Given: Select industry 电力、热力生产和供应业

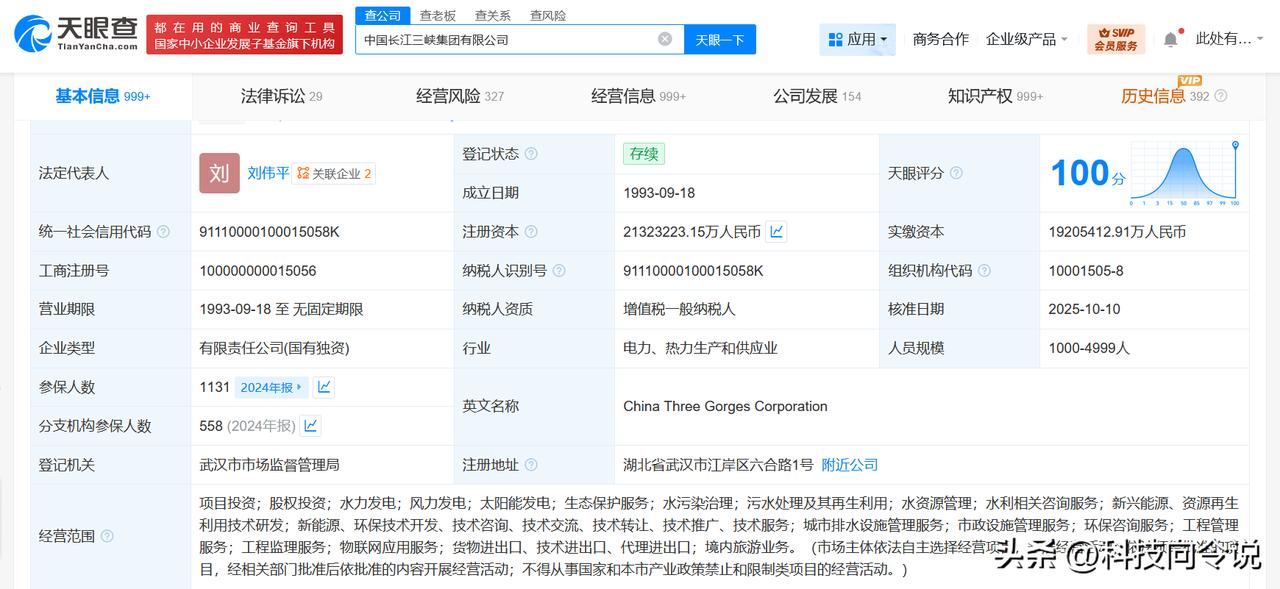Looking at the screenshot, I should (700, 349).
